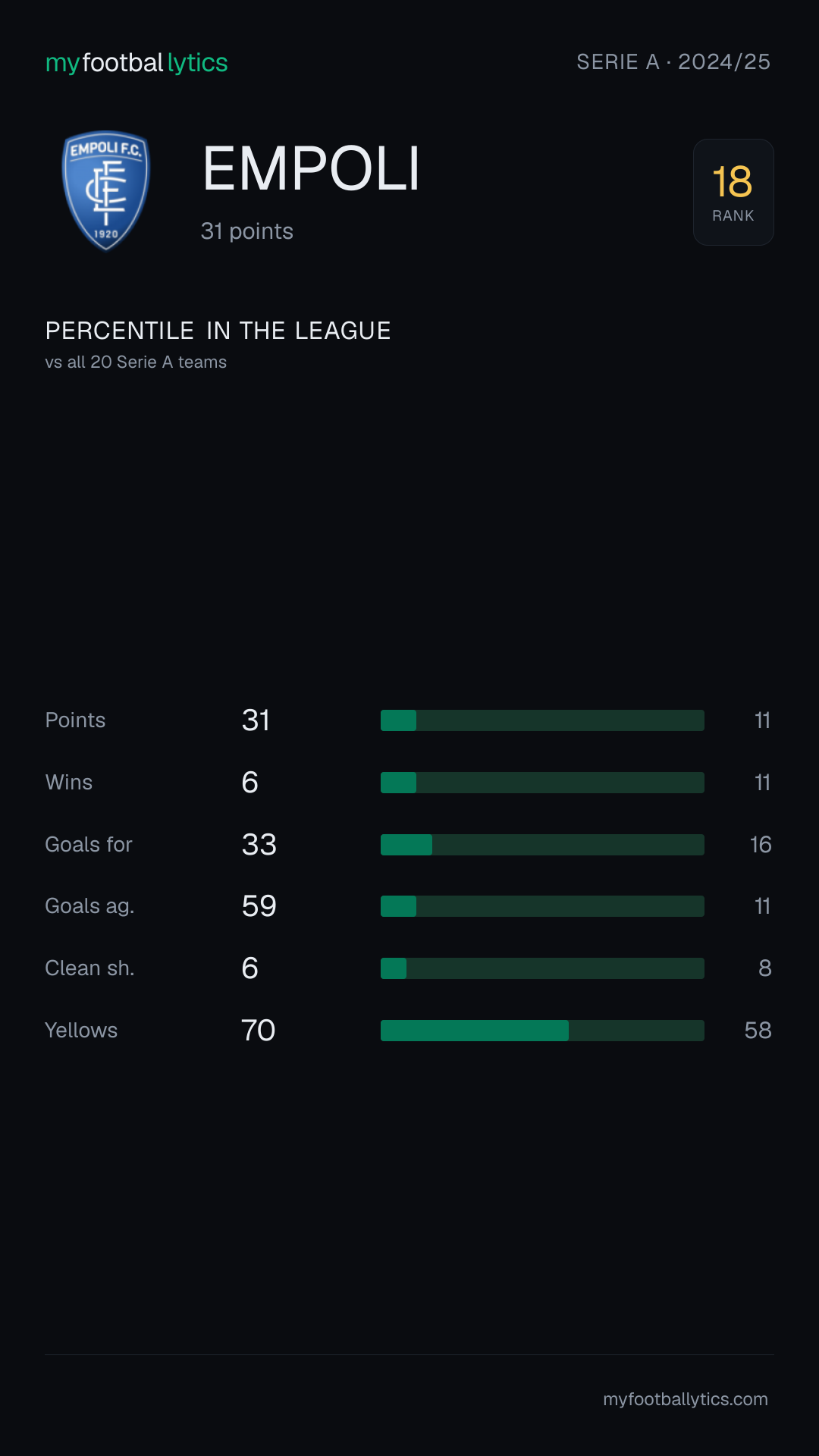The image size is (819, 1456).
Task: Click the Wins percentile bar
Action: coord(542,783)
